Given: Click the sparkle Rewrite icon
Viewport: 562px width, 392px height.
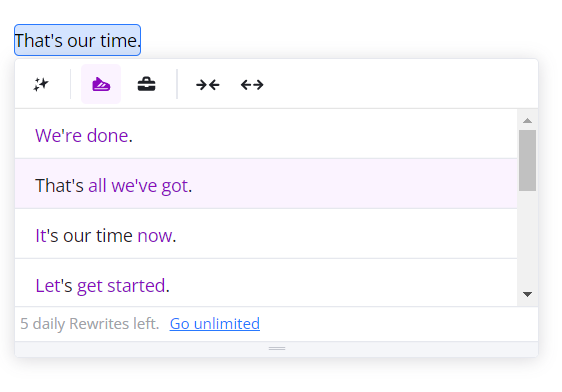Looking at the screenshot, I should (x=41, y=85).
